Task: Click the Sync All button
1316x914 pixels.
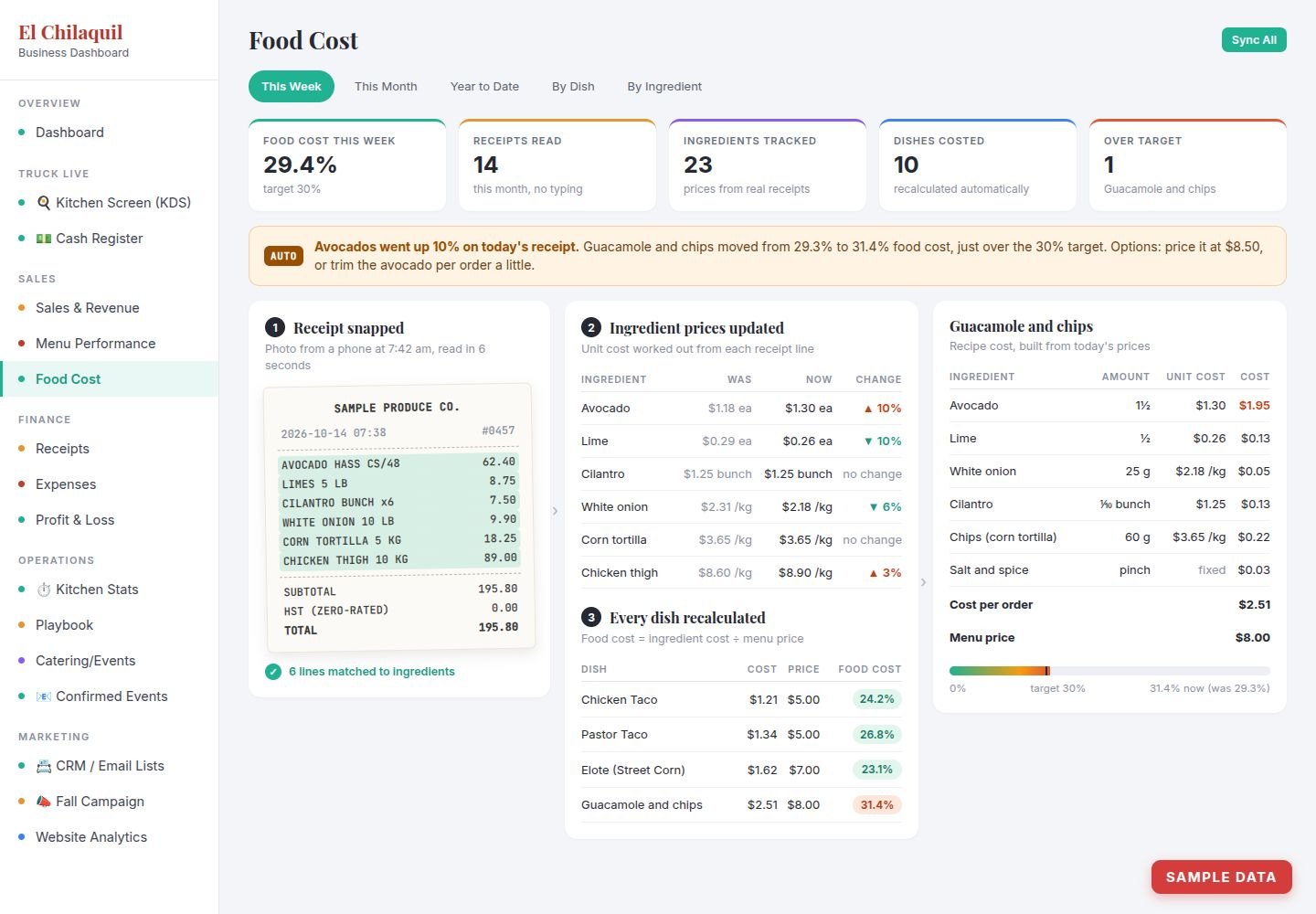Action: [x=1254, y=40]
